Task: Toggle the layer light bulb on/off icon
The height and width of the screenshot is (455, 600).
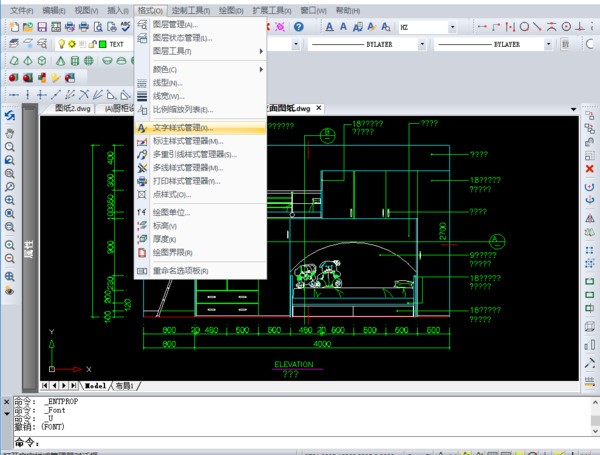Action: [x=61, y=44]
